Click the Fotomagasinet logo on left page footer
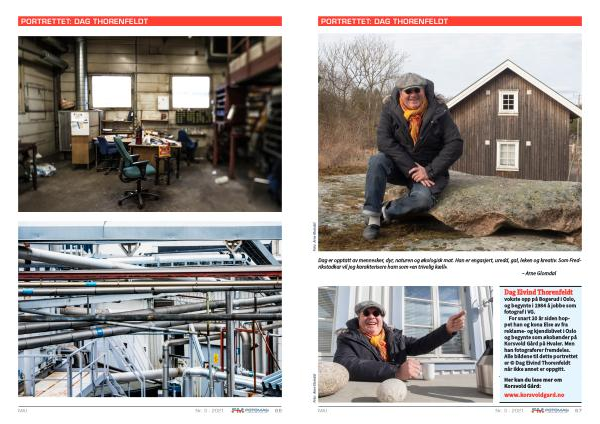 click(x=250, y=410)
